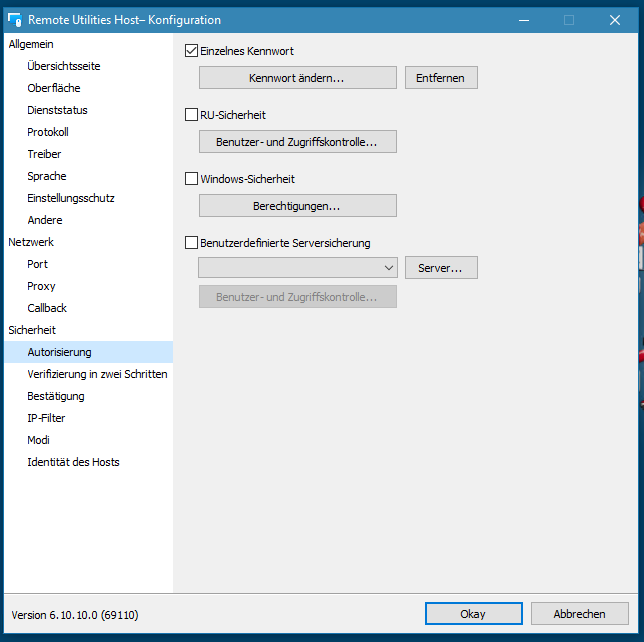Open Benutzer- und Zugriffskontrolle under RU-Sicherheit
Viewport: 644px width, 642px height.
(x=297, y=142)
